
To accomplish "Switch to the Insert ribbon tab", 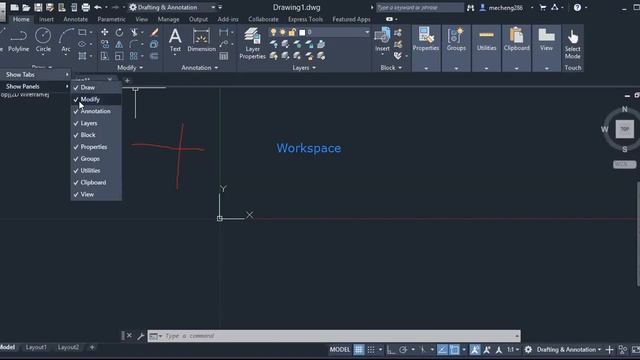I will point(46,19).
